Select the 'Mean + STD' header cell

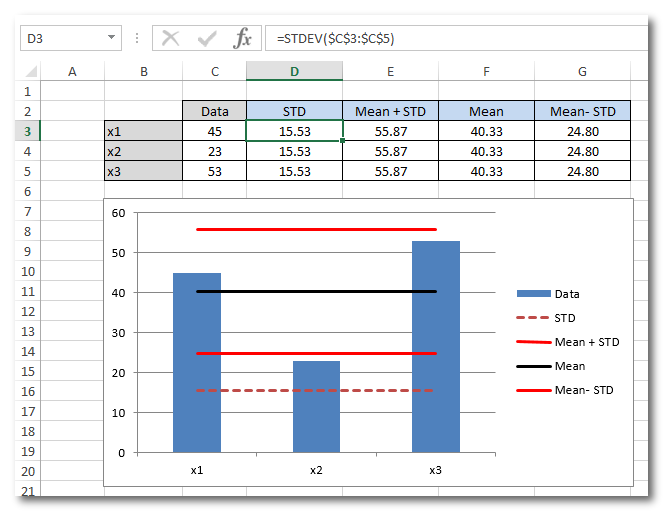[390, 111]
